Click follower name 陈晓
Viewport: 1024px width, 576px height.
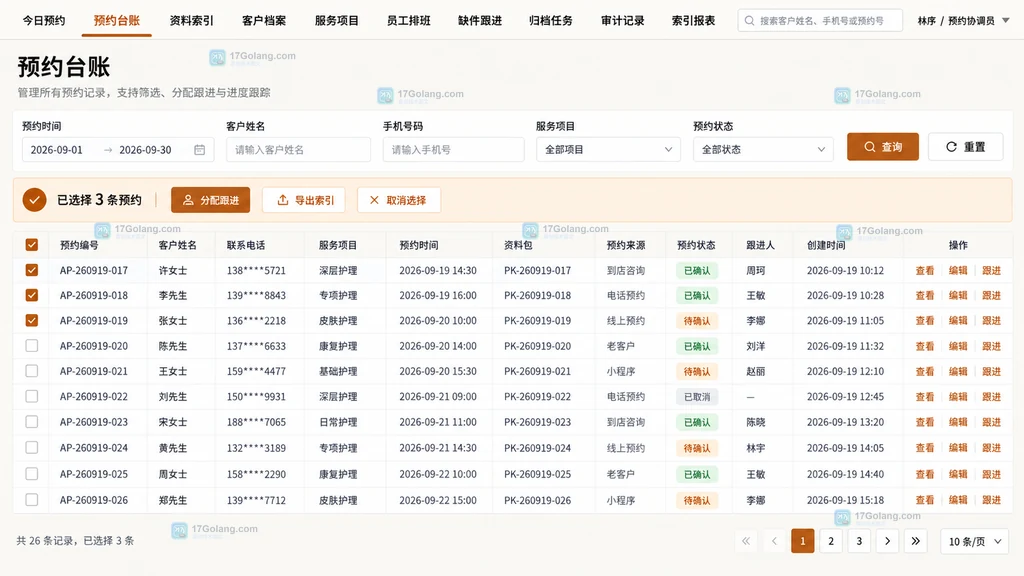click(756, 422)
